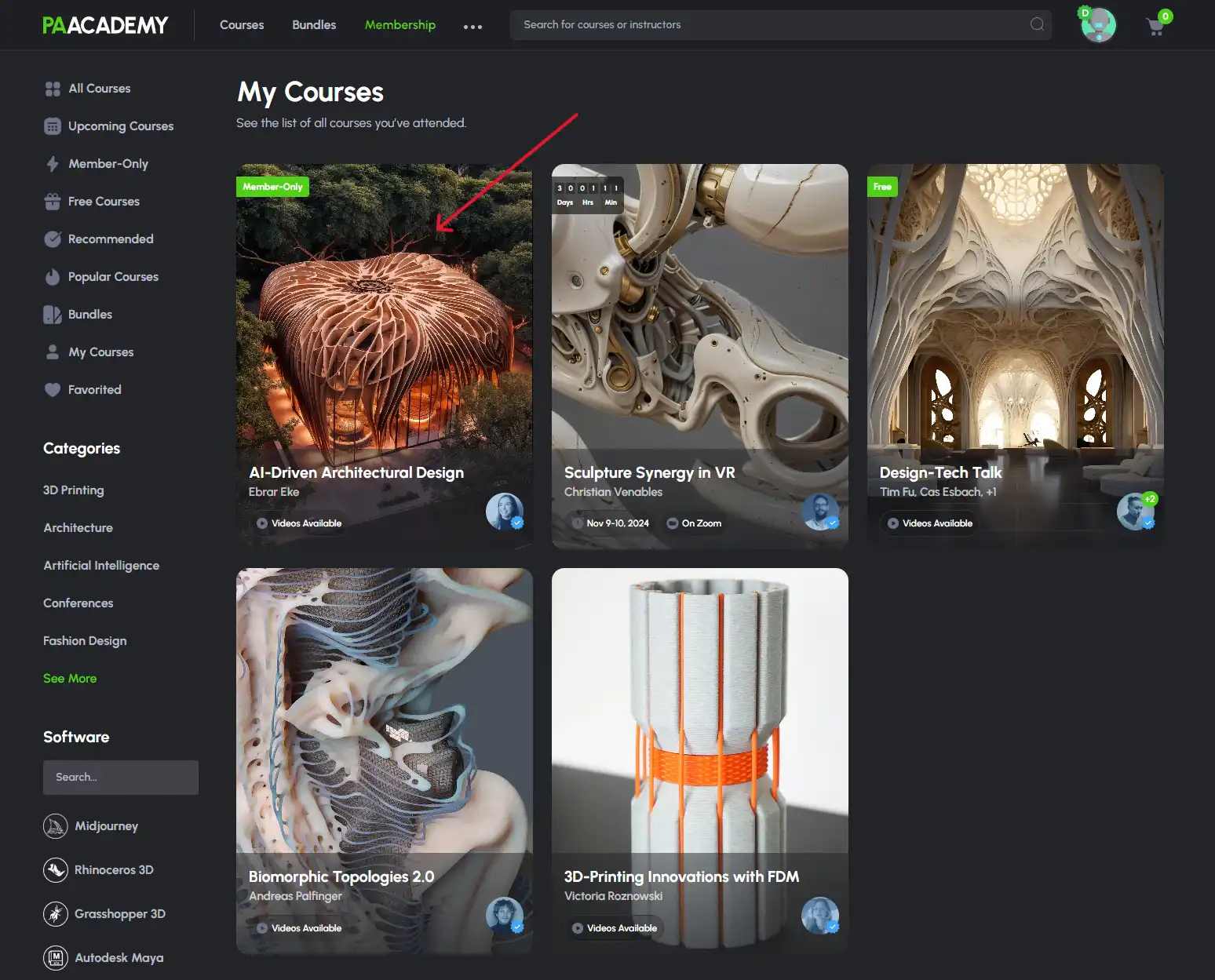The width and height of the screenshot is (1215, 980).
Task: Expand See More under Categories
Action: (x=70, y=678)
